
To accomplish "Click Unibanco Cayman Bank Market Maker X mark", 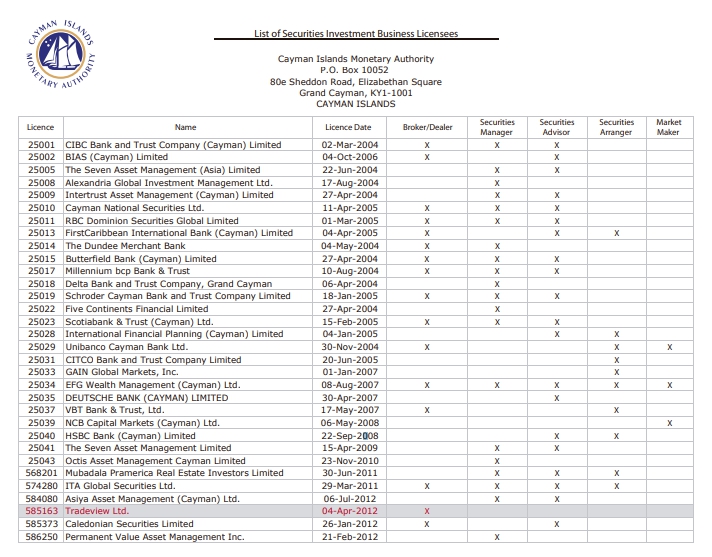I will pyautogui.click(x=669, y=347).
